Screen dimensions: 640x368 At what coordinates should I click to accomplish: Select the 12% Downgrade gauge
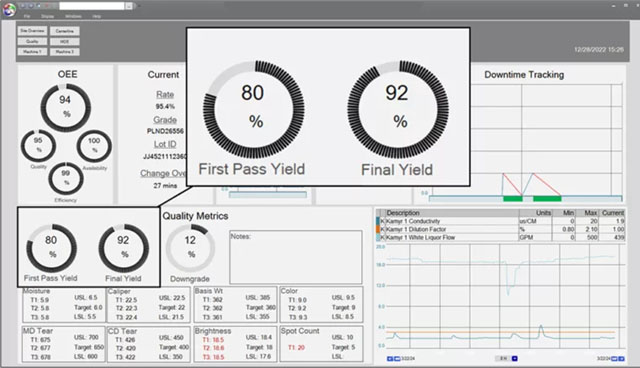(190, 248)
